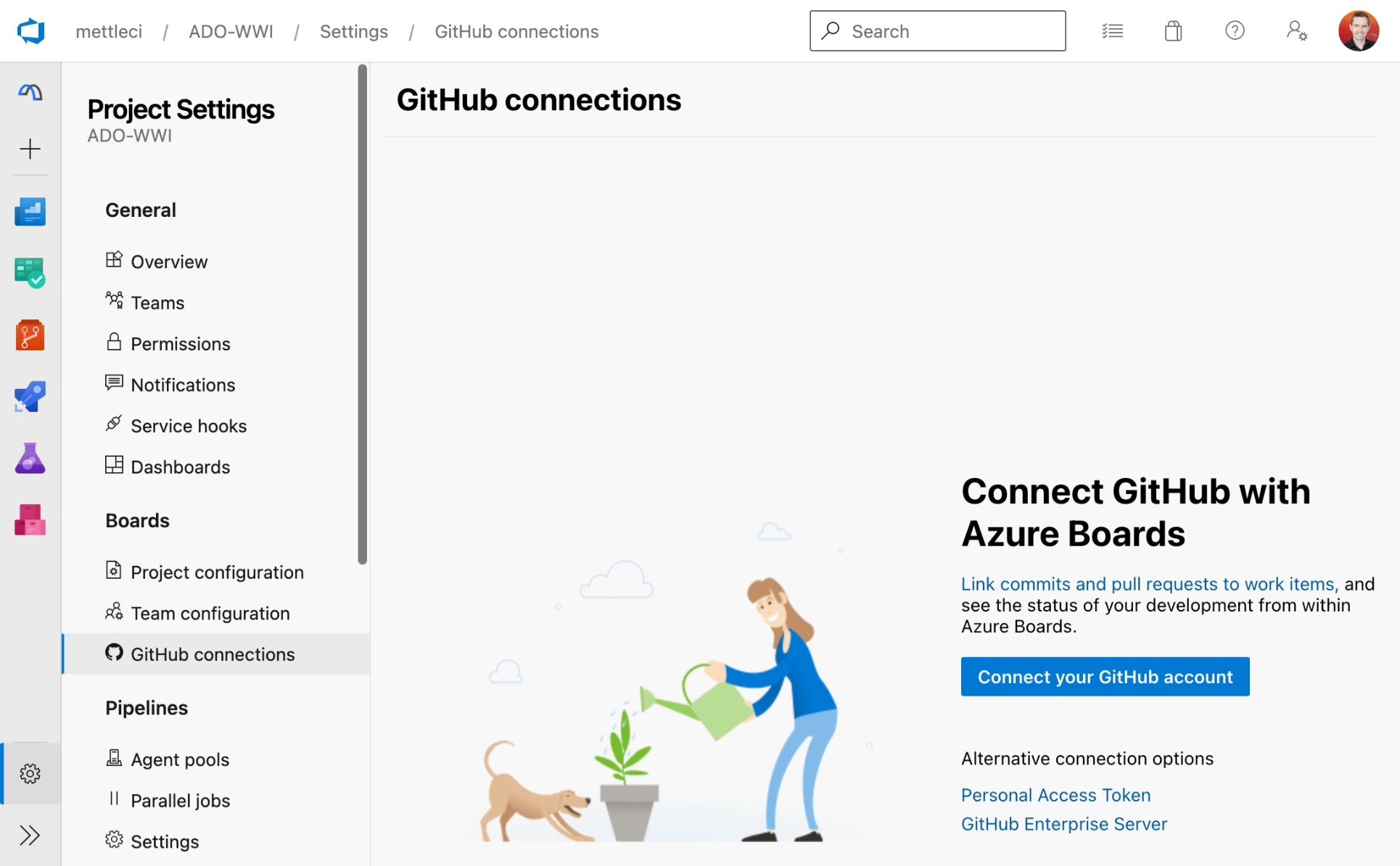Viewport: 1400px width, 866px height.
Task: Click the work items list icon
Action: point(1112,31)
